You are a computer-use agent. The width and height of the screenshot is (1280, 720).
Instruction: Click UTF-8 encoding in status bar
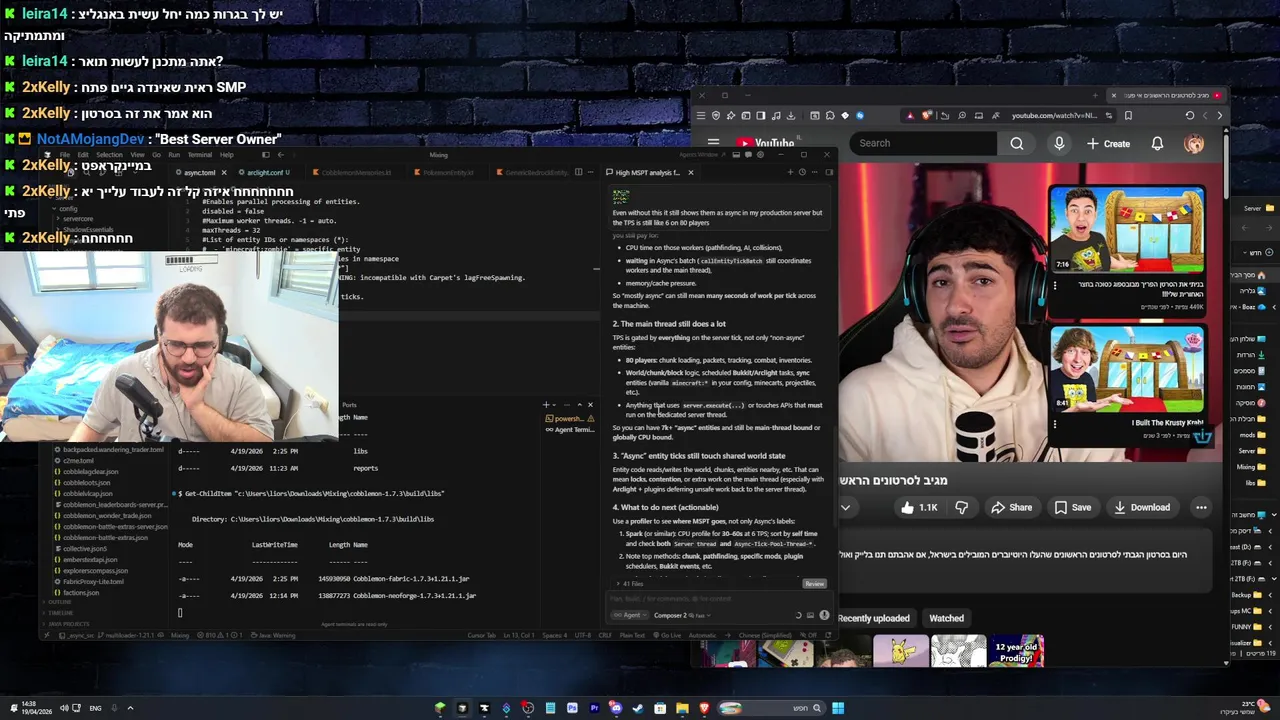(x=583, y=635)
